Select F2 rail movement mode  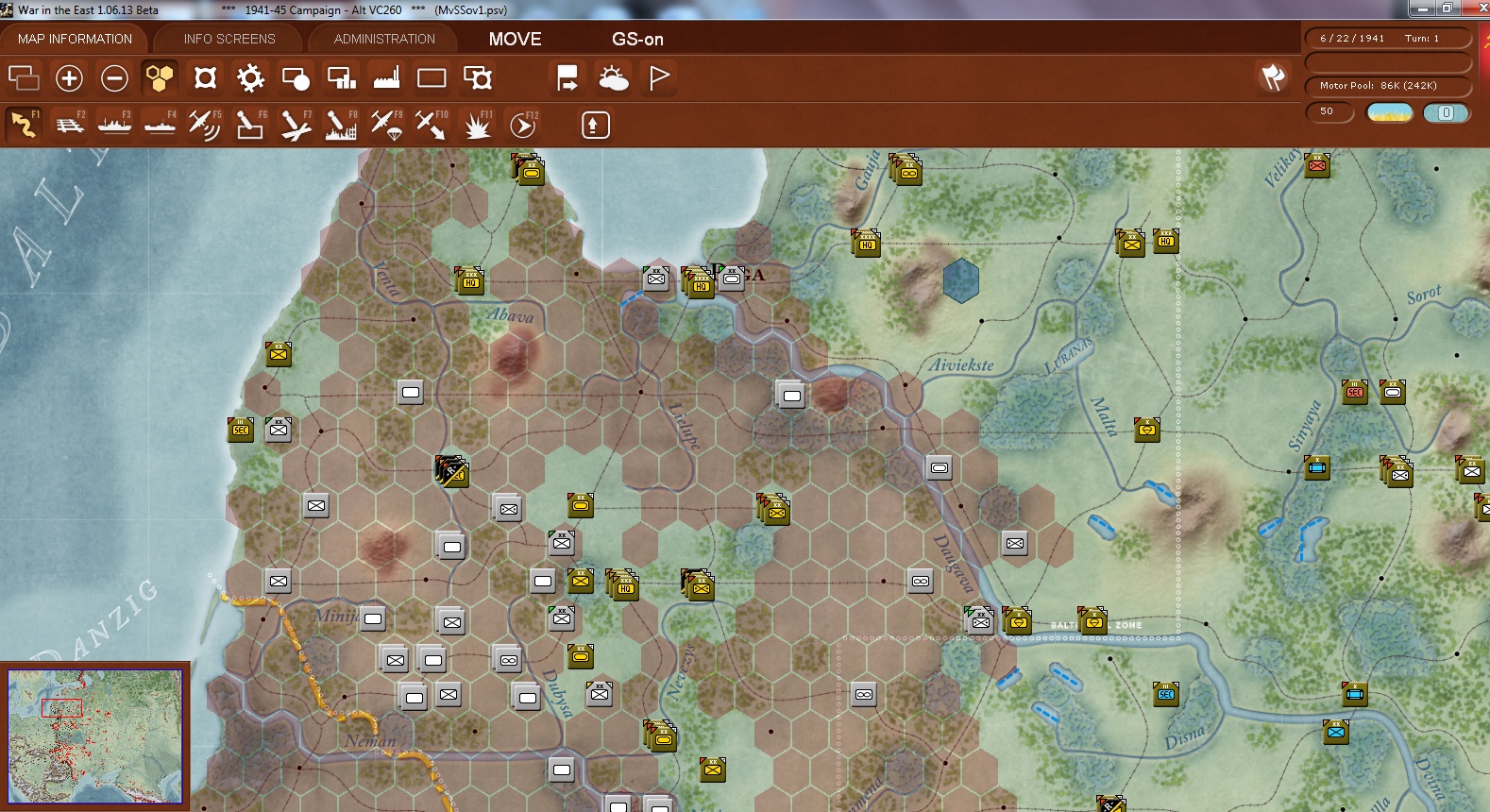click(x=69, y=125)
